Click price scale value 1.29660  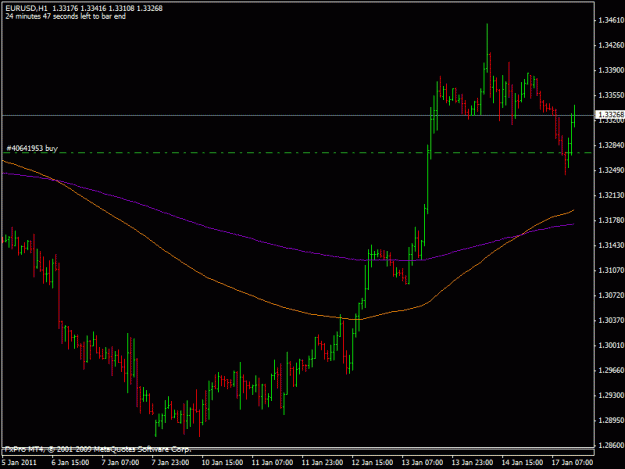[611, 370]
